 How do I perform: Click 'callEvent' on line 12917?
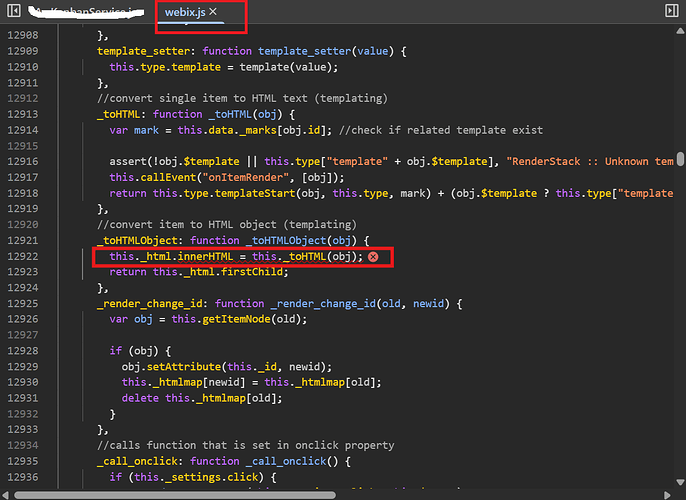pos(168,177)
